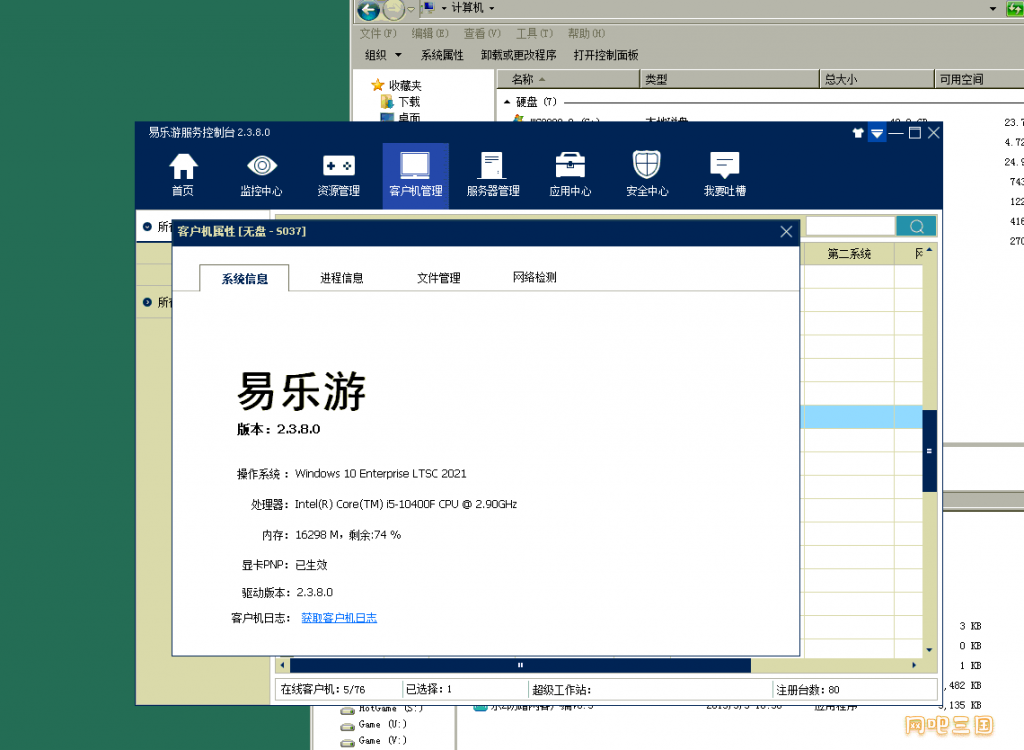This screenshot has width=1024, height=750.
Task: Click the 第二系统 column header
Action: tap(848, 254)
